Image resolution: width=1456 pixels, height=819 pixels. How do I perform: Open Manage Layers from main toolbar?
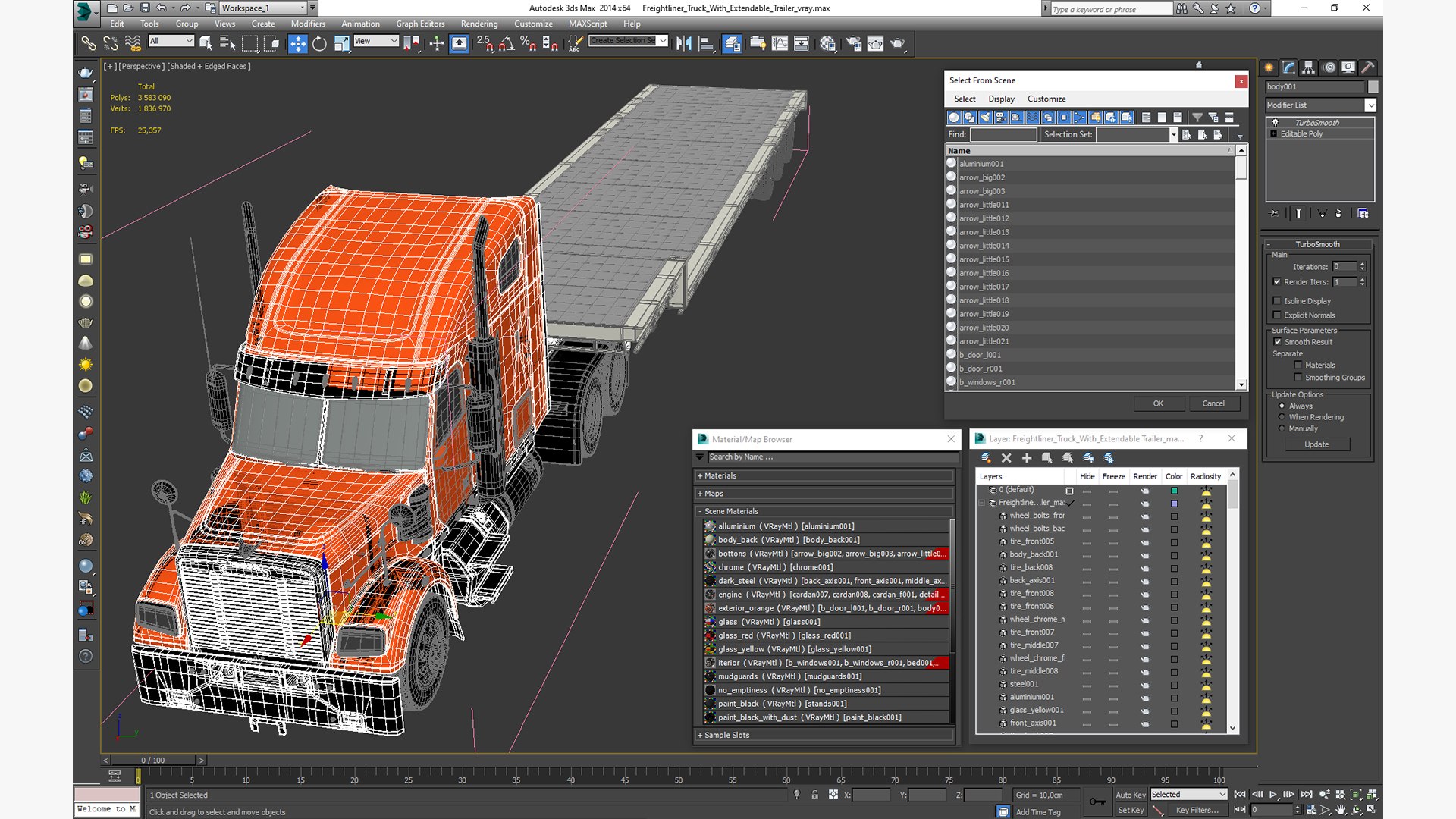[x=732, y=43]
